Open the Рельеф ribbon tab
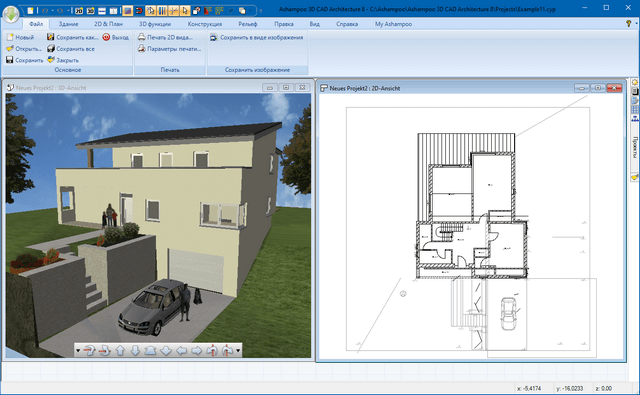 248,24
